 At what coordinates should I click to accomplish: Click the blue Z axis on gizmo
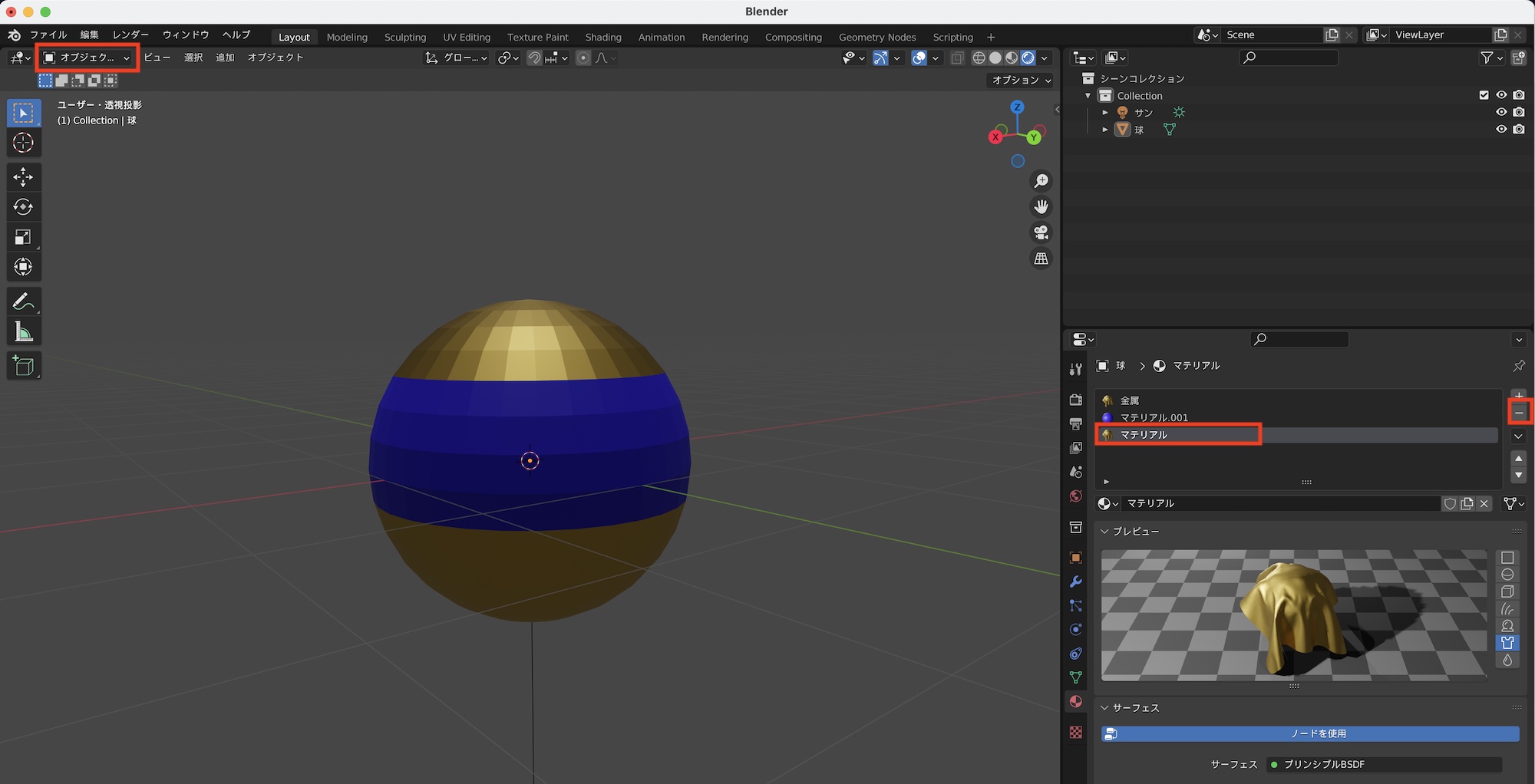pyautogui.click(x=1017, y=107)
